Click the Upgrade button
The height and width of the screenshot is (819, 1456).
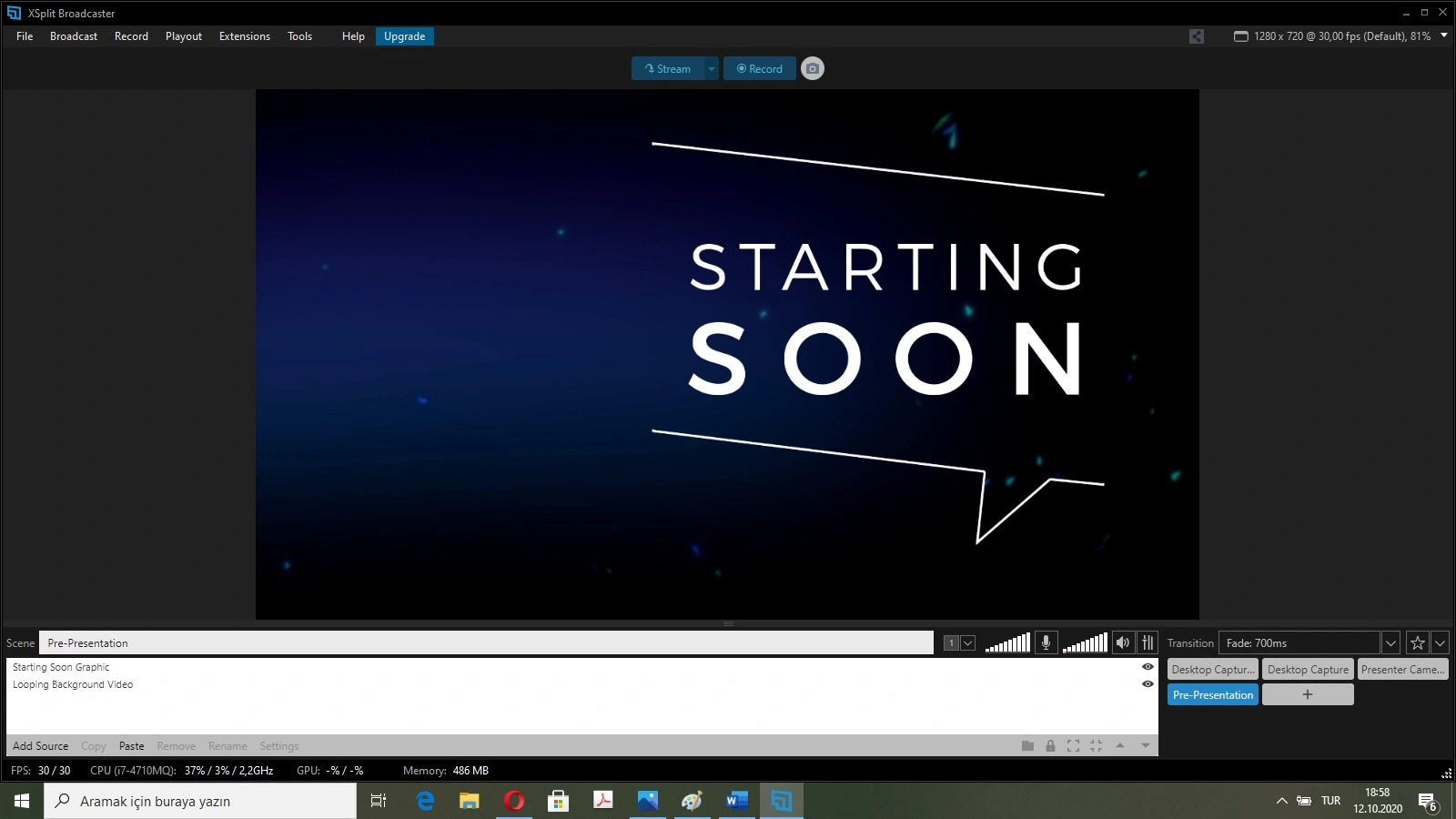pyautogui.click(x=405, y=36)
